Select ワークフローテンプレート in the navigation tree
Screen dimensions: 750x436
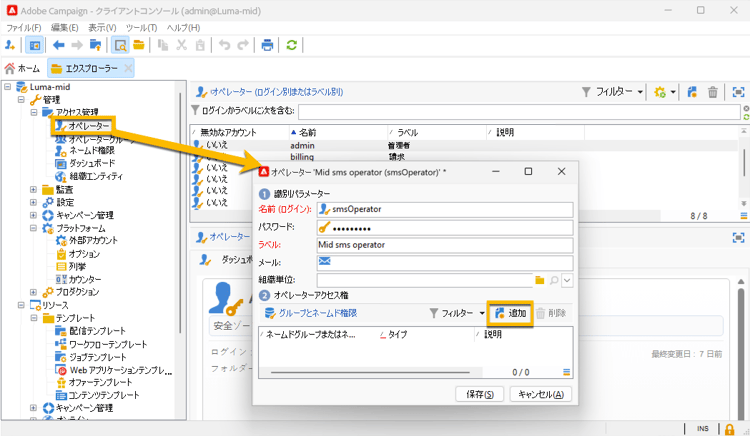tap(108, 344)
